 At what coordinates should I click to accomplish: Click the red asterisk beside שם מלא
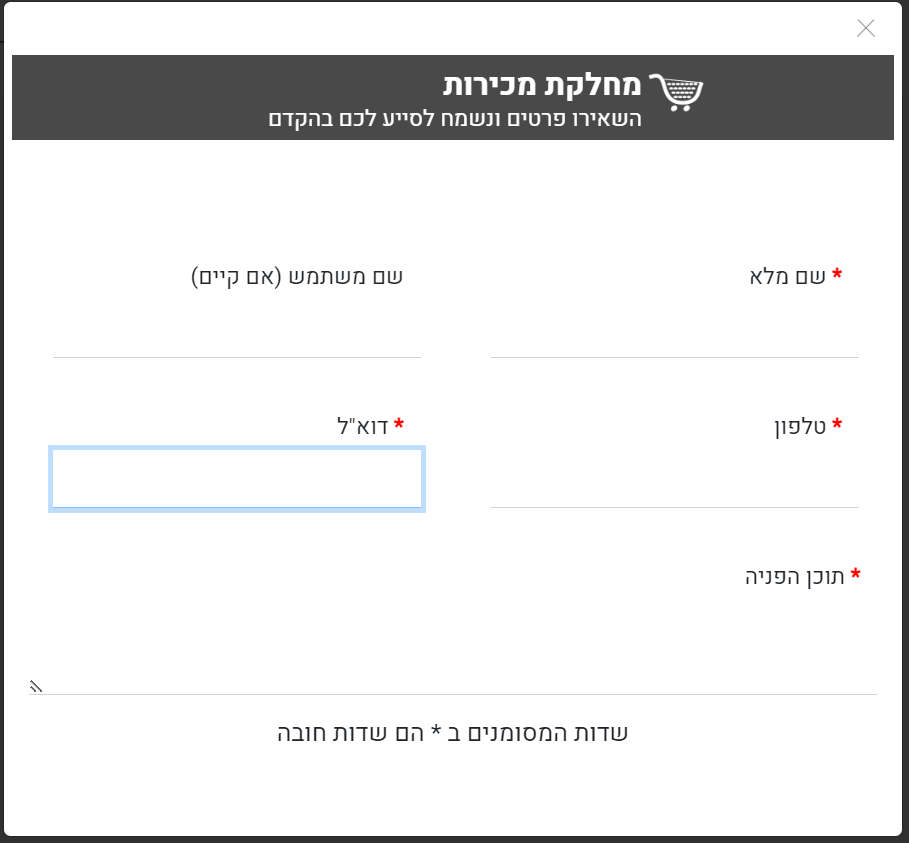[x=838, y=270]
